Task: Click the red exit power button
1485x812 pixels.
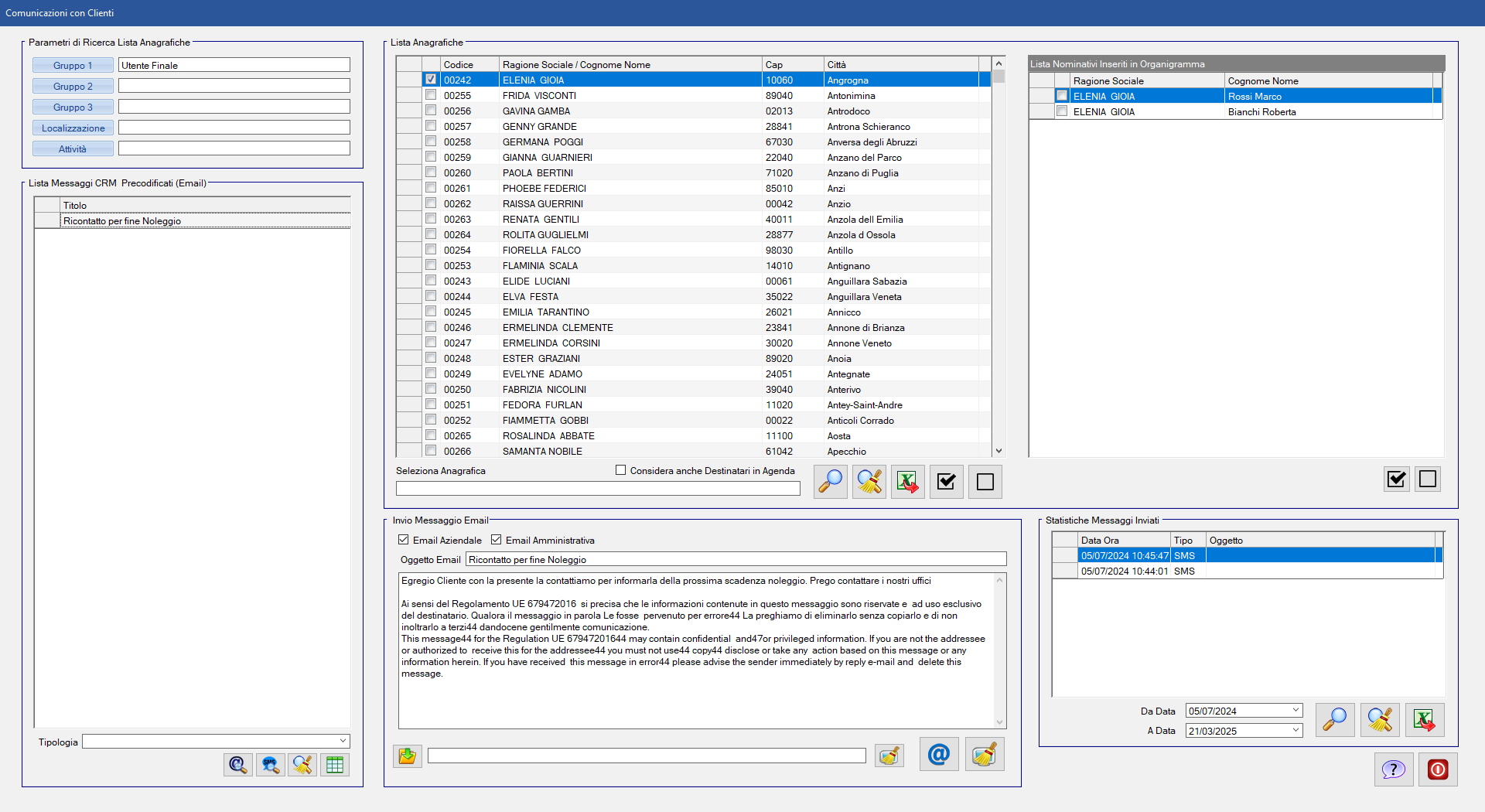Action: 1438,769
